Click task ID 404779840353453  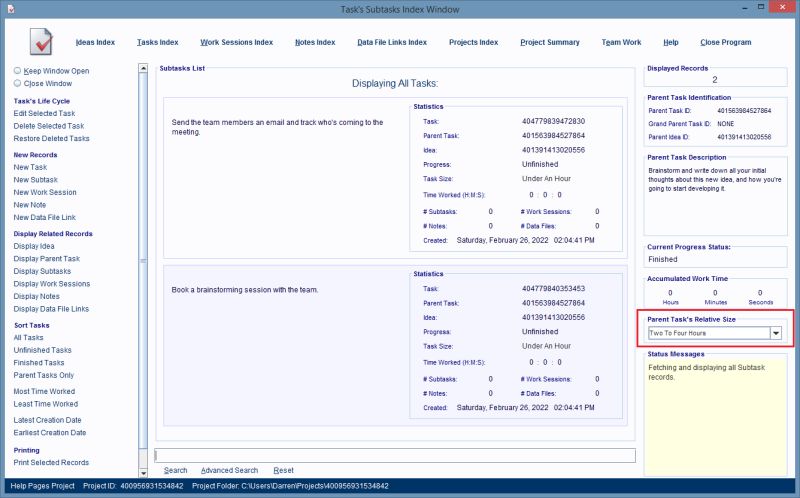(x=553, y=289)
